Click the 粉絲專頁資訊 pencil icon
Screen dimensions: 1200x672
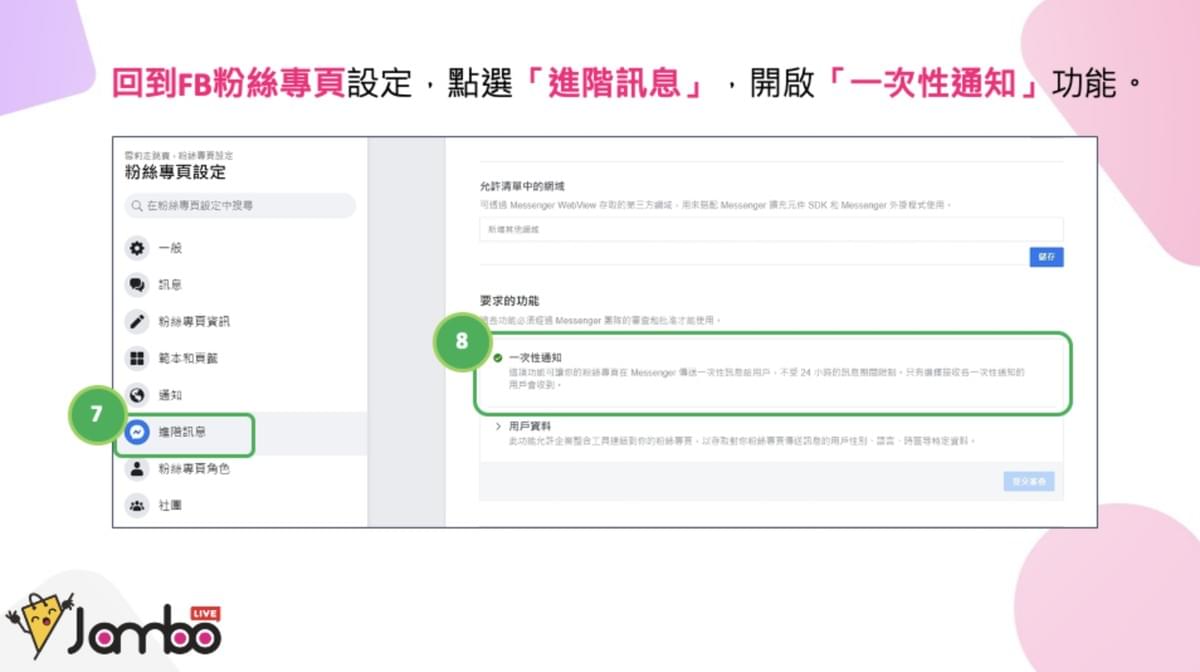(x=137, y=322)
